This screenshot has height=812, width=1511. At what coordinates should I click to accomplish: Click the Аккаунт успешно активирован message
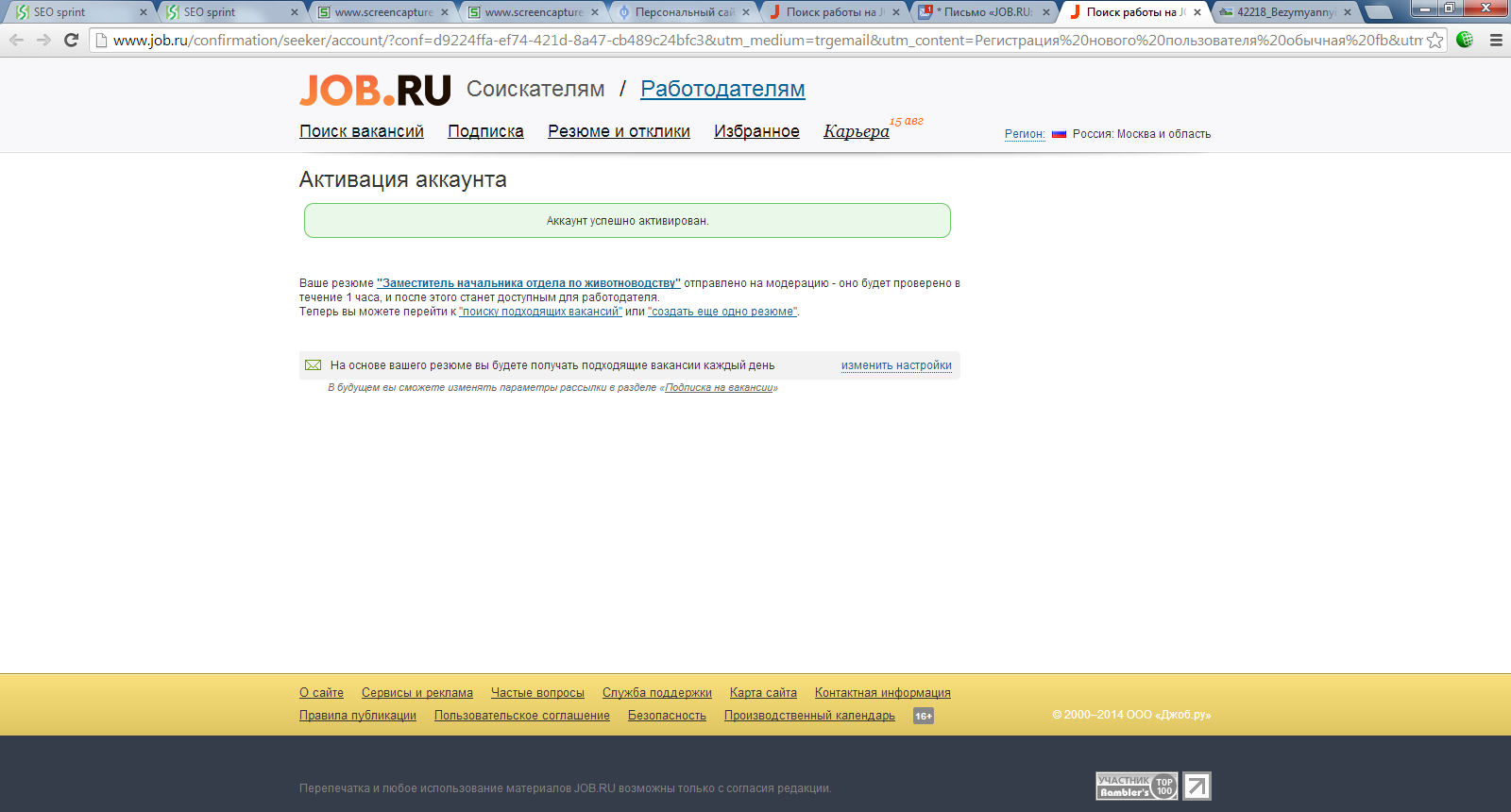[627, 221]
